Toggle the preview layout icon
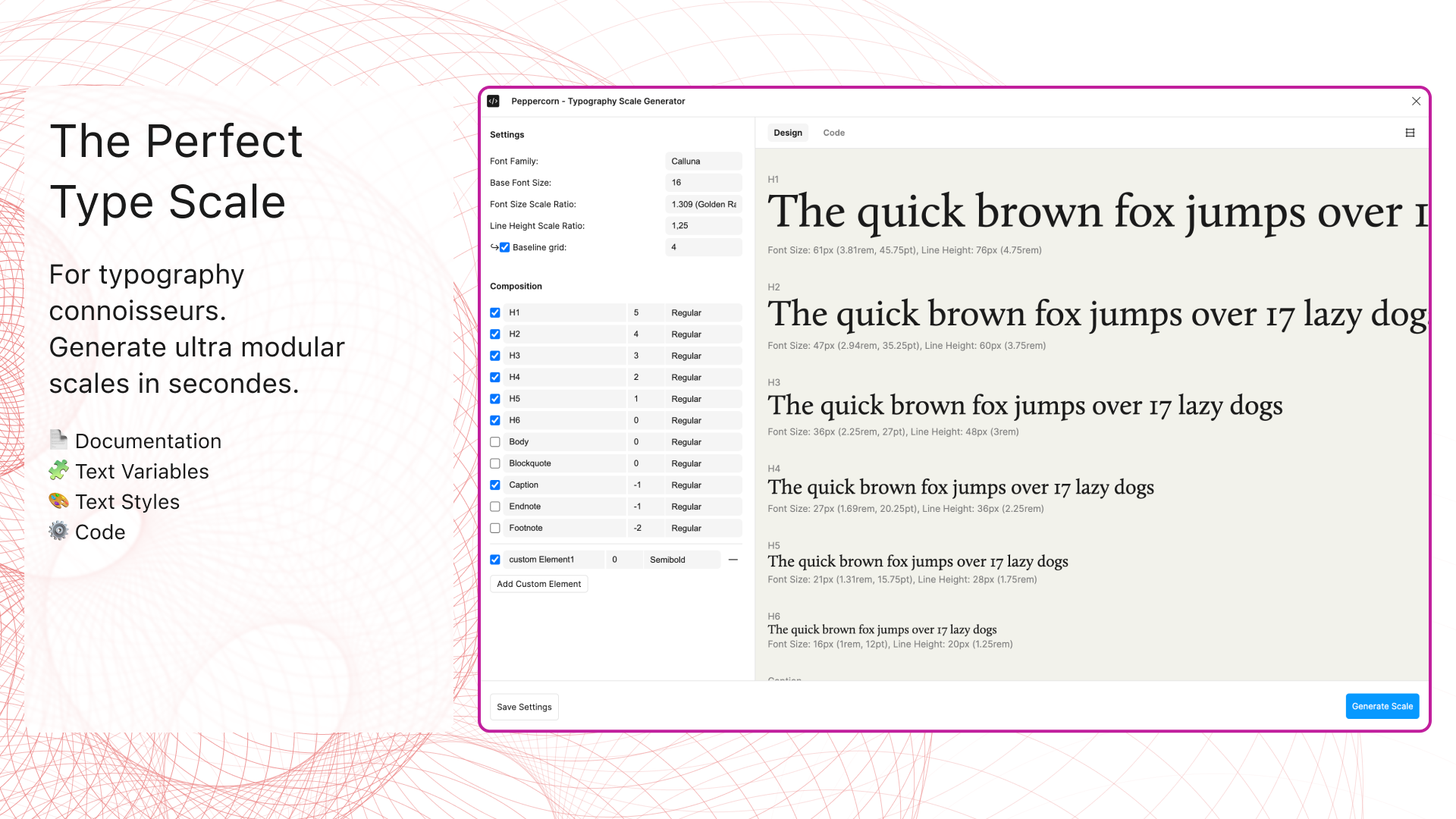Screen dimensions: 1456x819 point(1410,133)
